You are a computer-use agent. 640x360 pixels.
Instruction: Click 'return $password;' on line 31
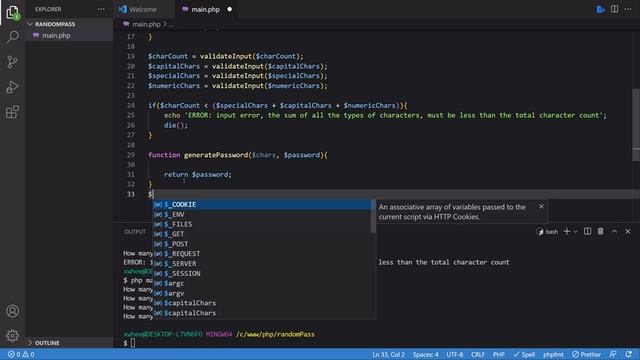[198, 174]
